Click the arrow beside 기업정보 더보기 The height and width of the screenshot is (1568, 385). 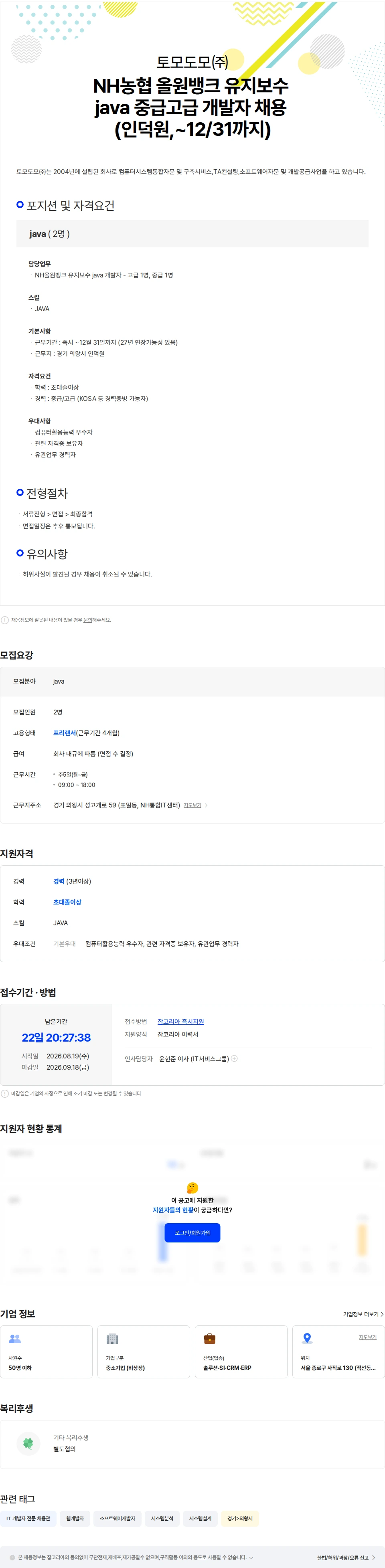coord(382,1314)
